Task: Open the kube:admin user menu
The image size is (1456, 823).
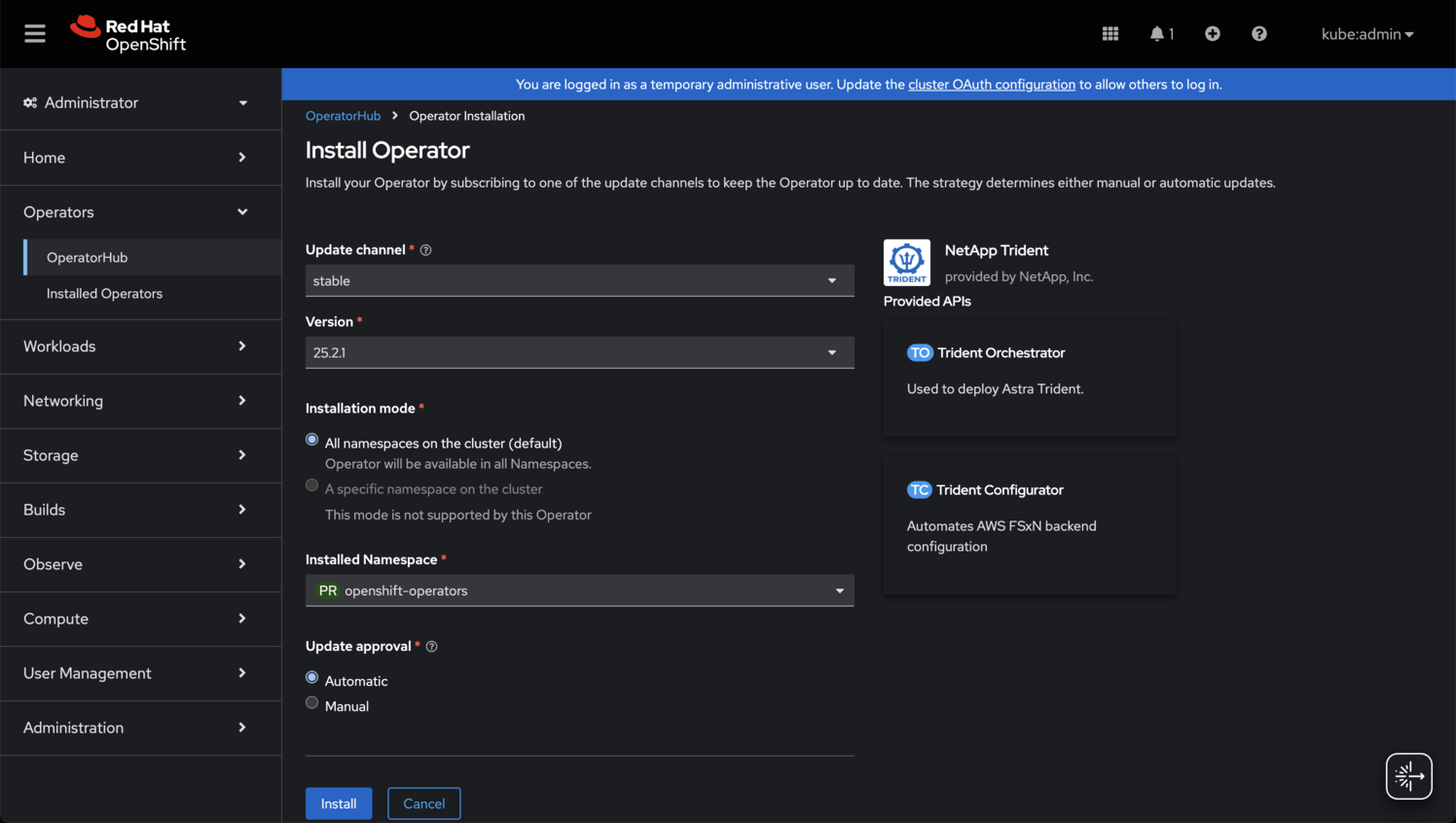Action: pos(1366,34)
